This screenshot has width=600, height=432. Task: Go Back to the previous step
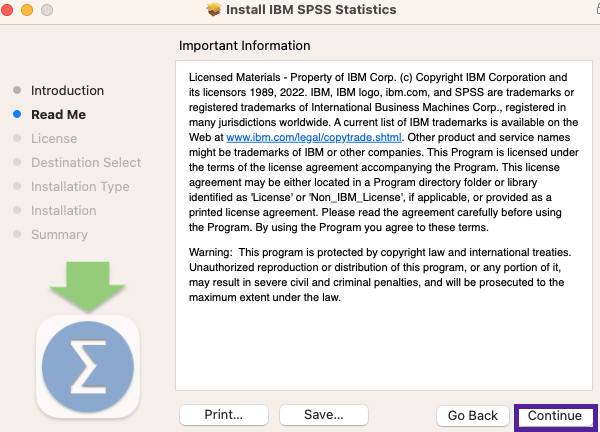[473, 416]
